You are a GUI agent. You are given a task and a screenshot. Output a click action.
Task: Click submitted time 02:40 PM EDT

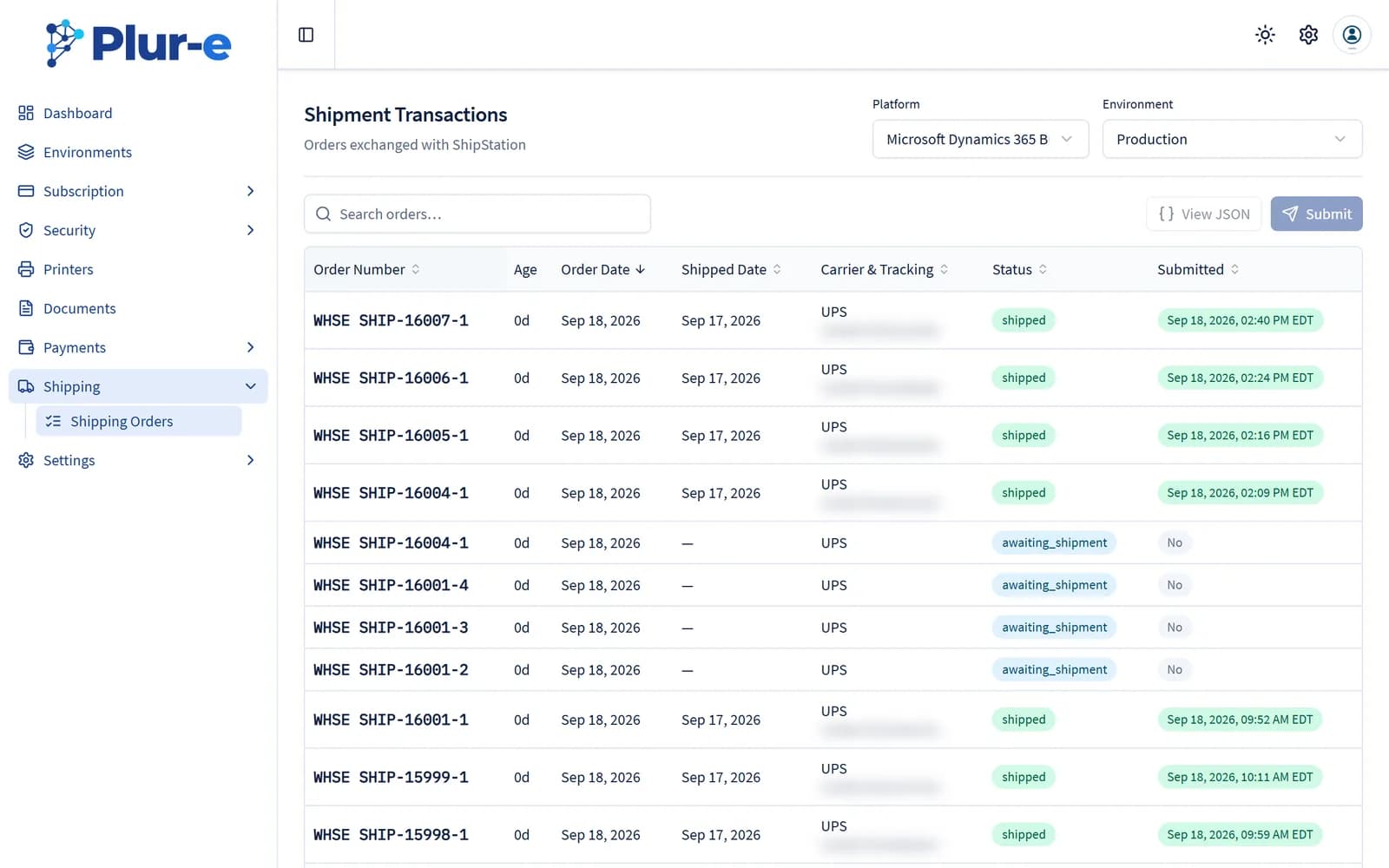click(1240, 320)
